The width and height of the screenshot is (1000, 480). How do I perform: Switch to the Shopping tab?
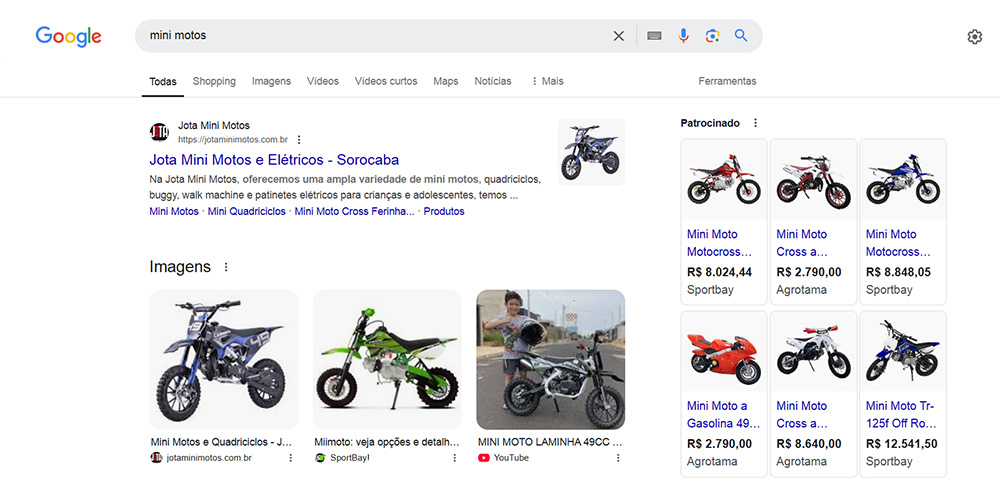214,82
